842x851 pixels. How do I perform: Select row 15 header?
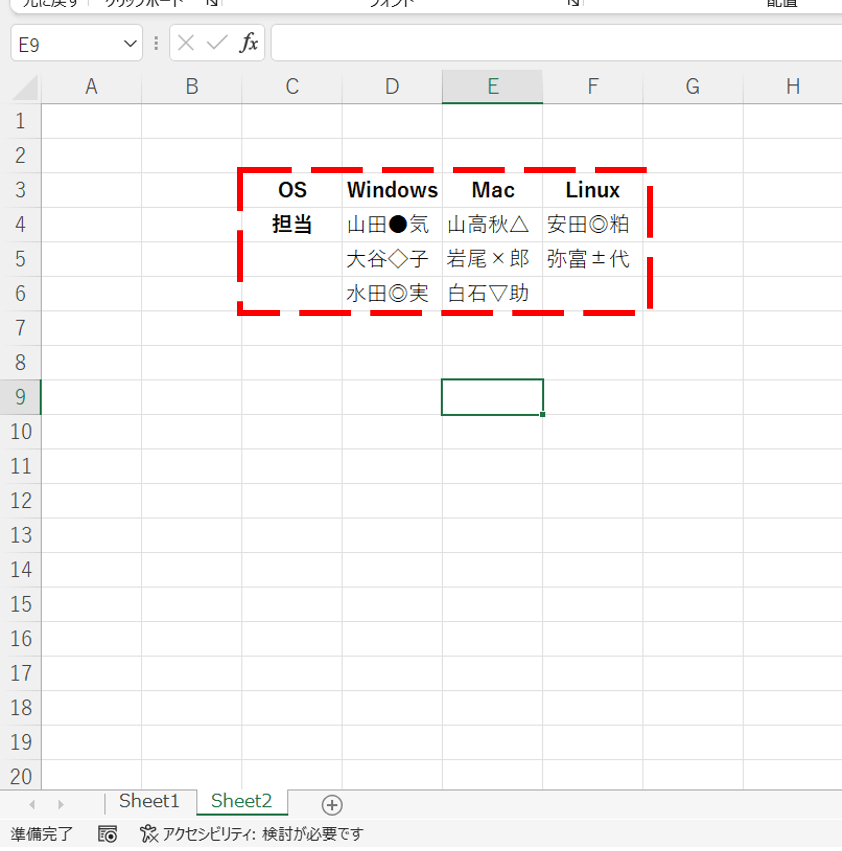21,604
